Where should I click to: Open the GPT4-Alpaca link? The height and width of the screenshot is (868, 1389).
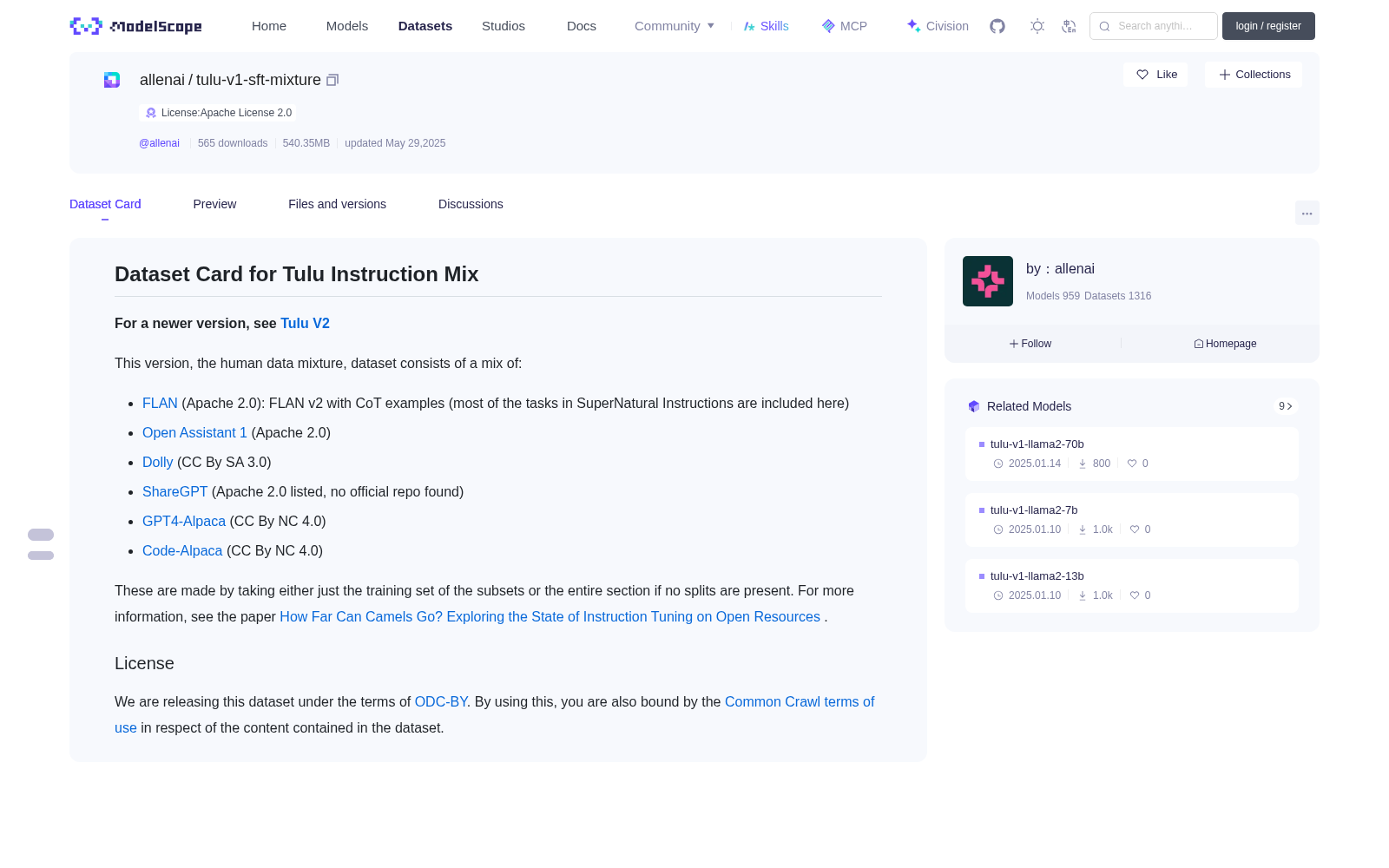184,522
